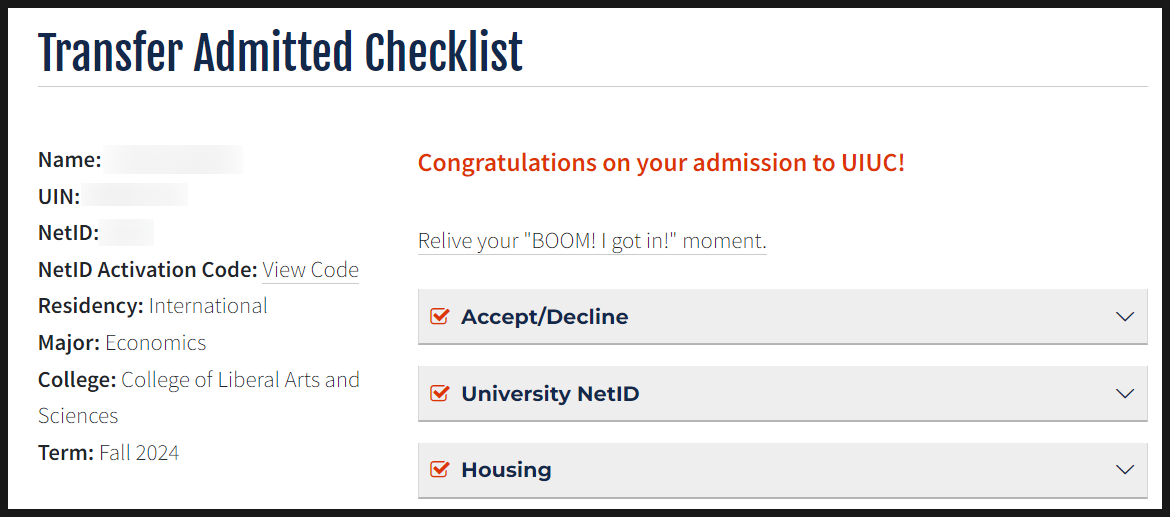Viewport: 1170px width, 517px height.
Task: Click the Major Economics text
Action: 155,343
